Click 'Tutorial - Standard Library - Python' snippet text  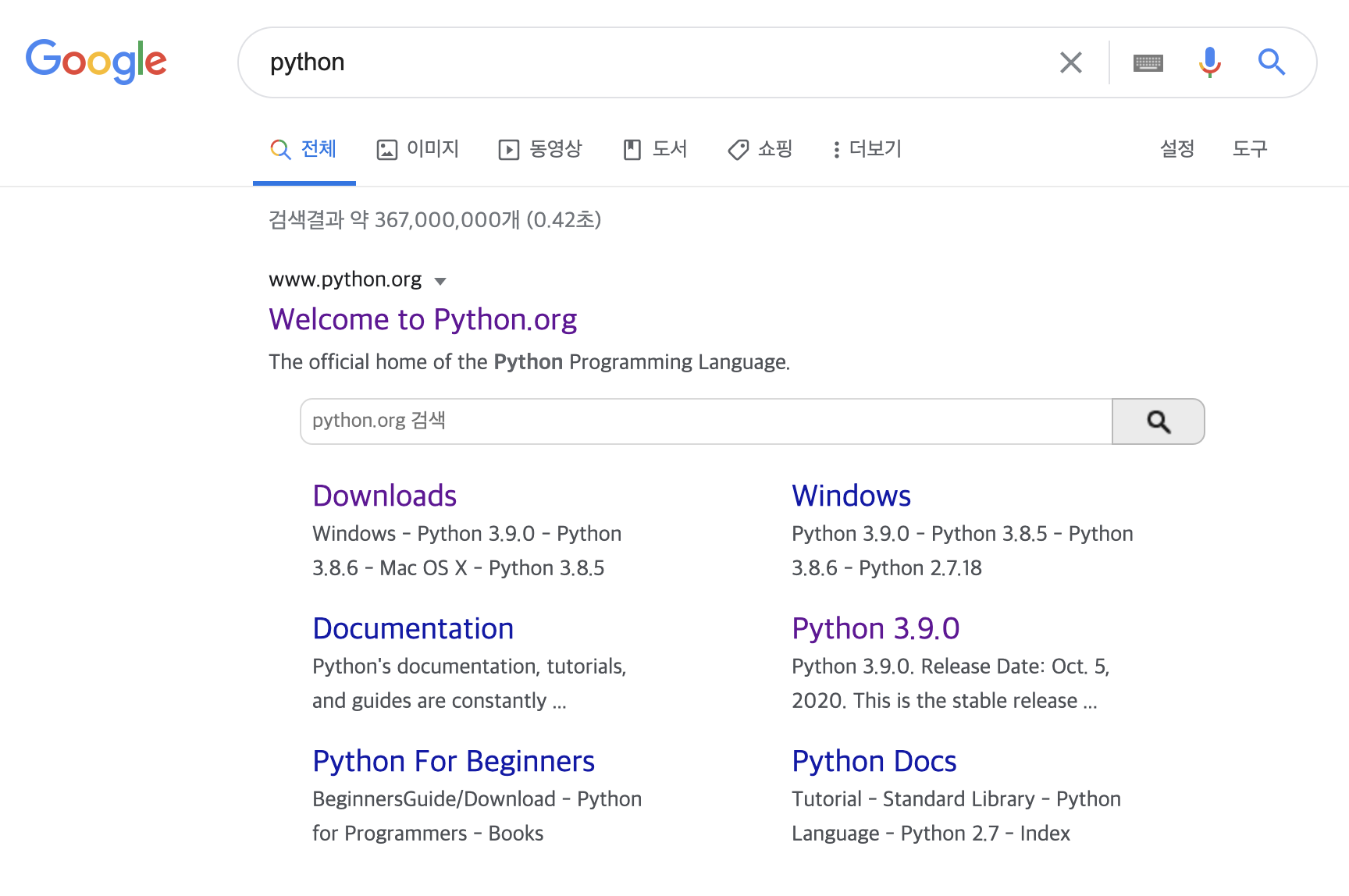point(956,799)
